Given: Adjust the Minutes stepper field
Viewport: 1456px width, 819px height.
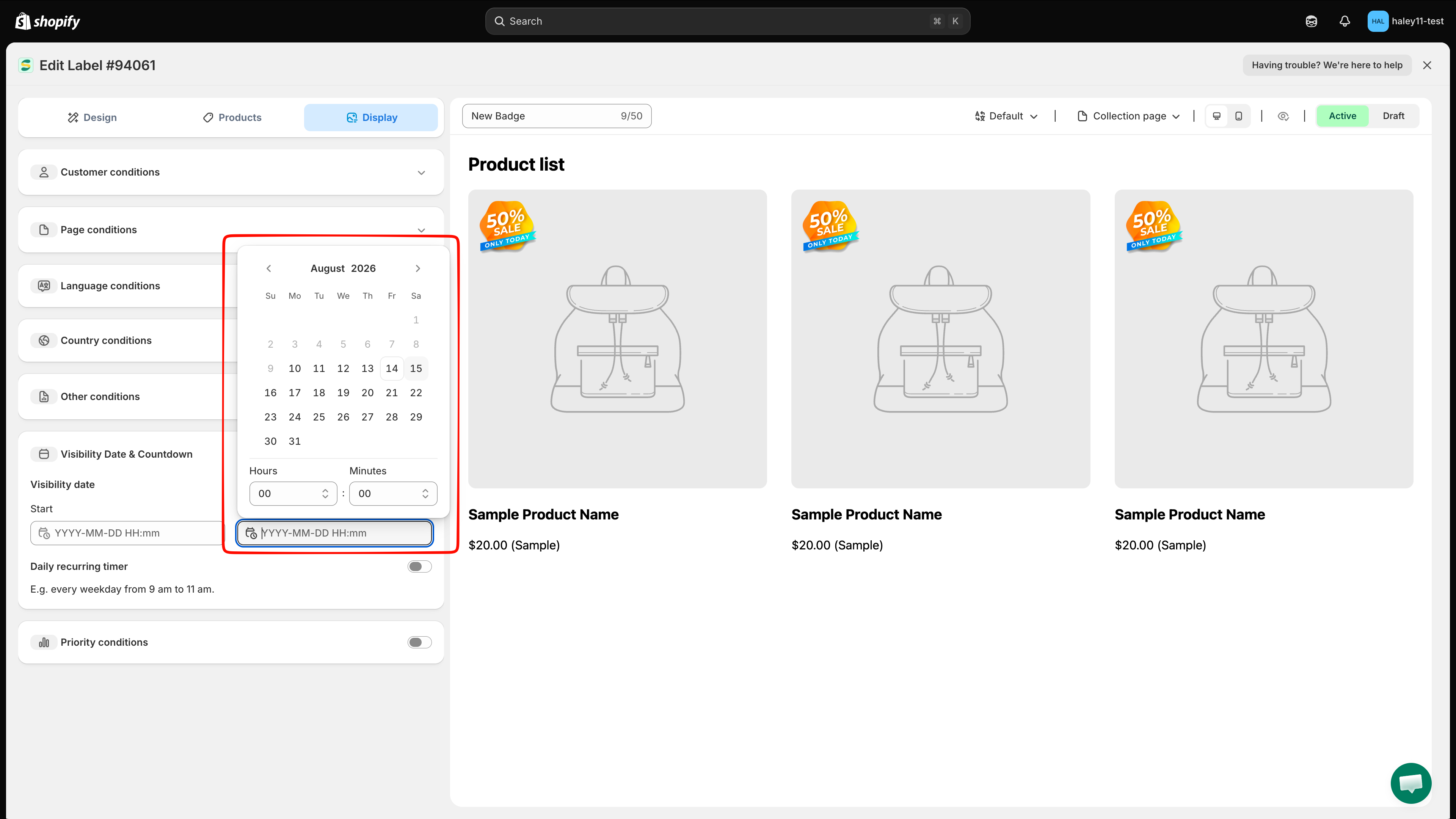Looking at the screenshot, I should pyautogui.click(x=393, y=493).
